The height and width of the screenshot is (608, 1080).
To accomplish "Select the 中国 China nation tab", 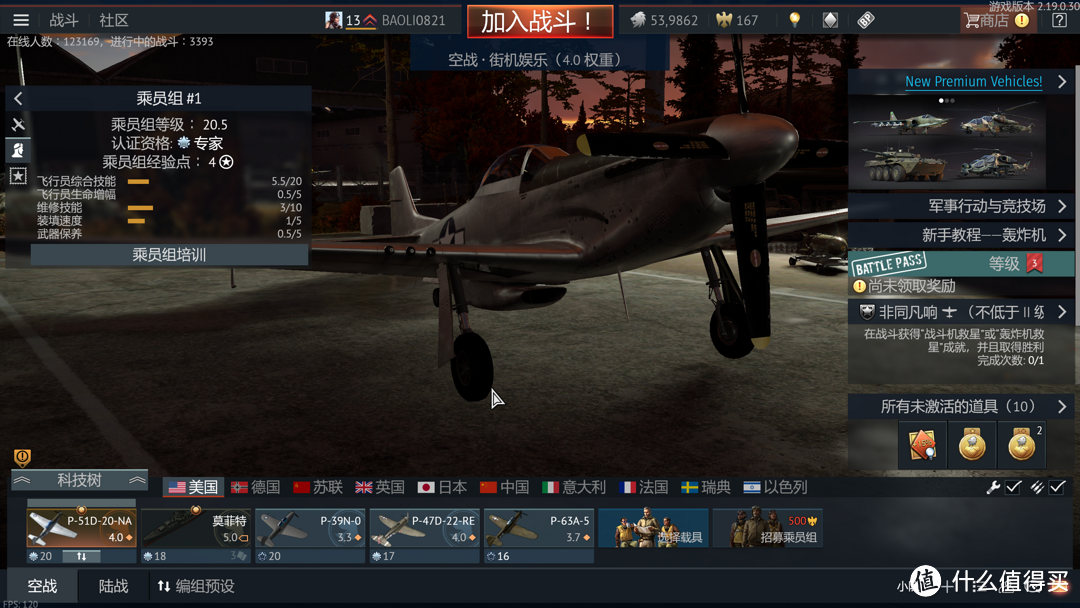I will [504, 488].
